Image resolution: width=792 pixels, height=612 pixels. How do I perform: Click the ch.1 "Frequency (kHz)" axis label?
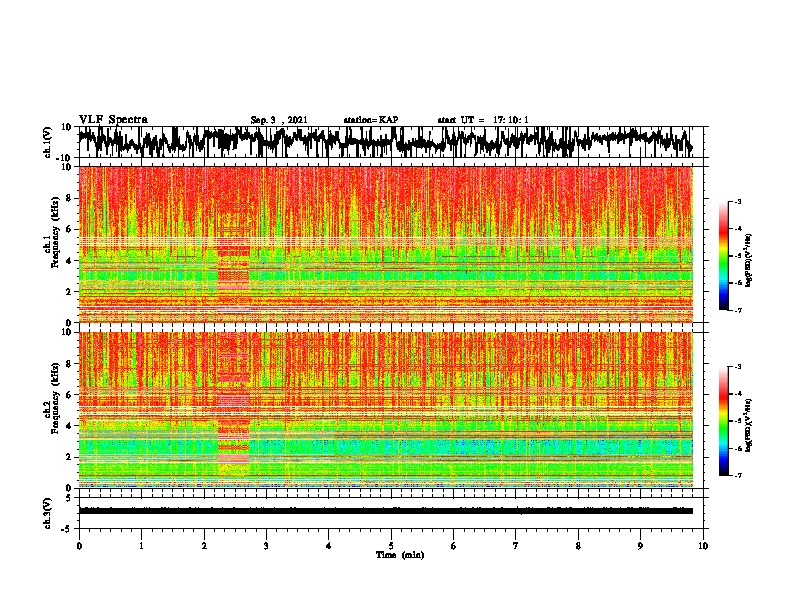coord(55,232)
